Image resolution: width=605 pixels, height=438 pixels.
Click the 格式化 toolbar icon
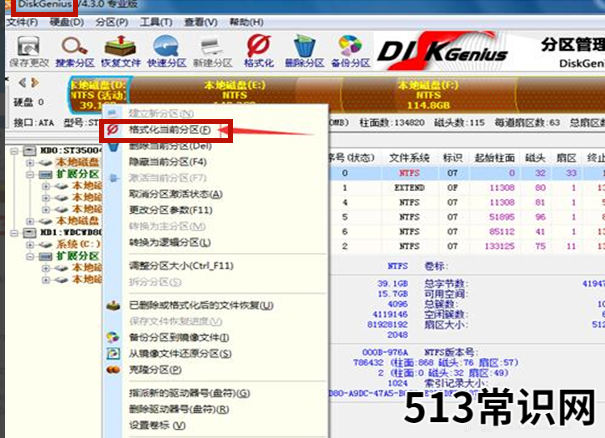(259, 51)
